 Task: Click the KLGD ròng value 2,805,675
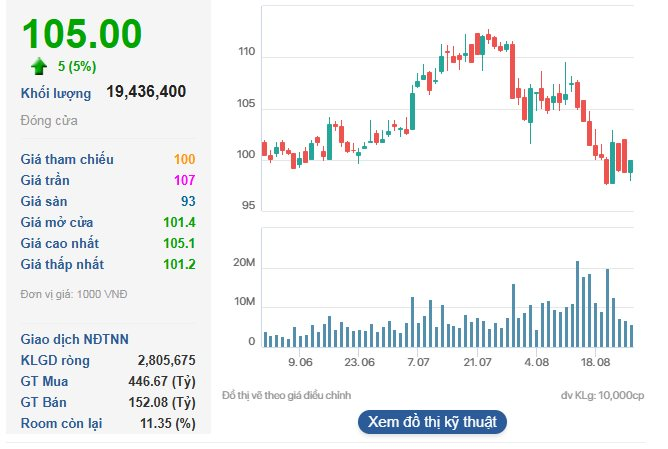coord(166,360)
